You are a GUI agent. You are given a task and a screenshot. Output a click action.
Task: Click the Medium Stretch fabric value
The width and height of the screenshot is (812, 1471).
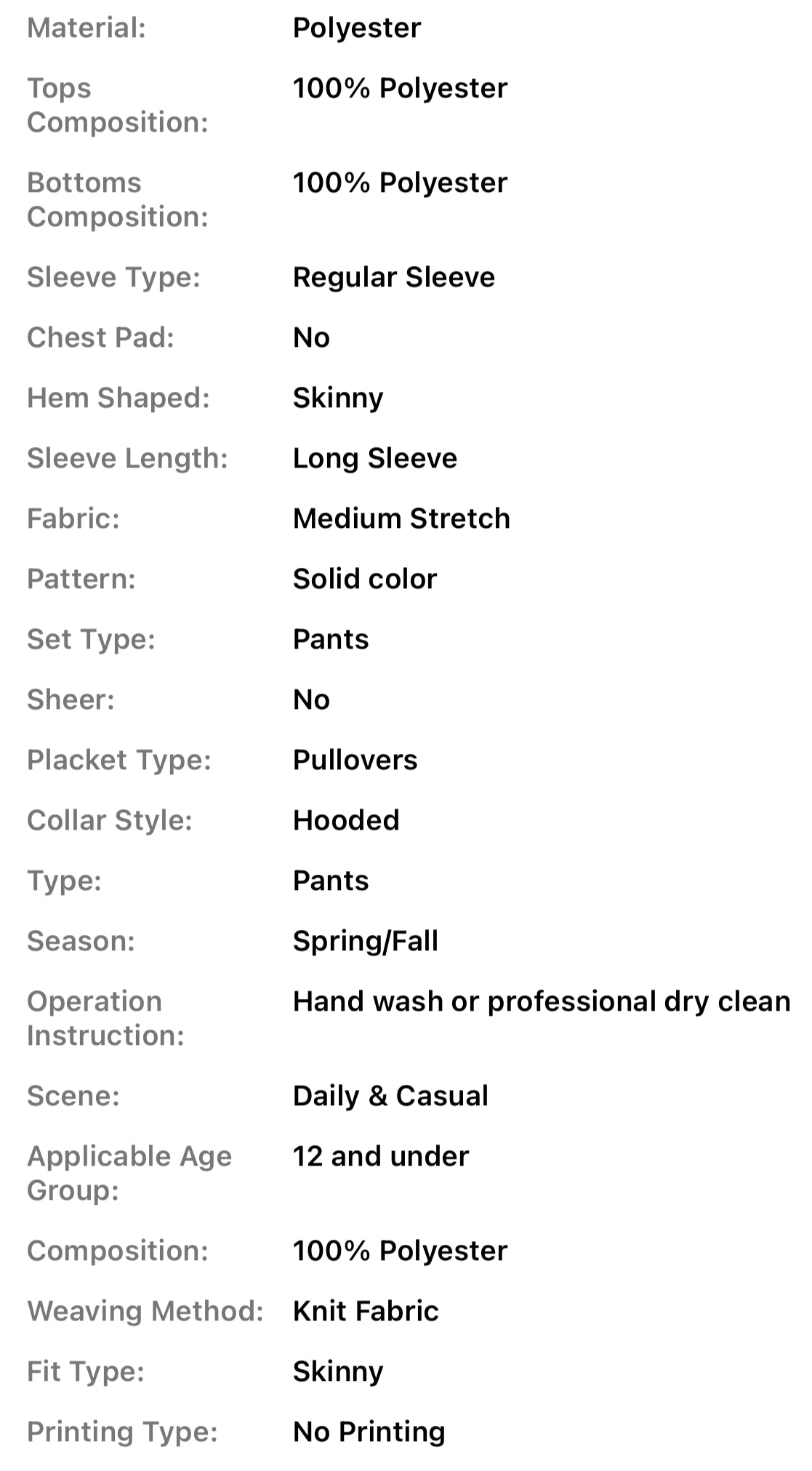click(x=401, y=518)
